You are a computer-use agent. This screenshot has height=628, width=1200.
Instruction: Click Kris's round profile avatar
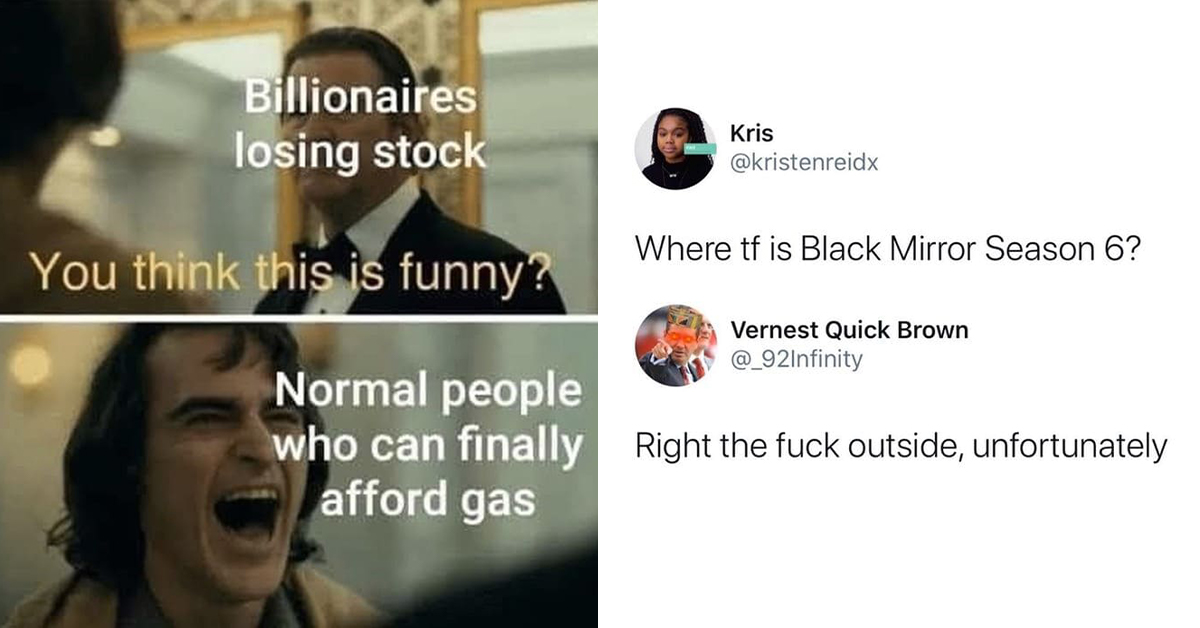tap(675, 149)
